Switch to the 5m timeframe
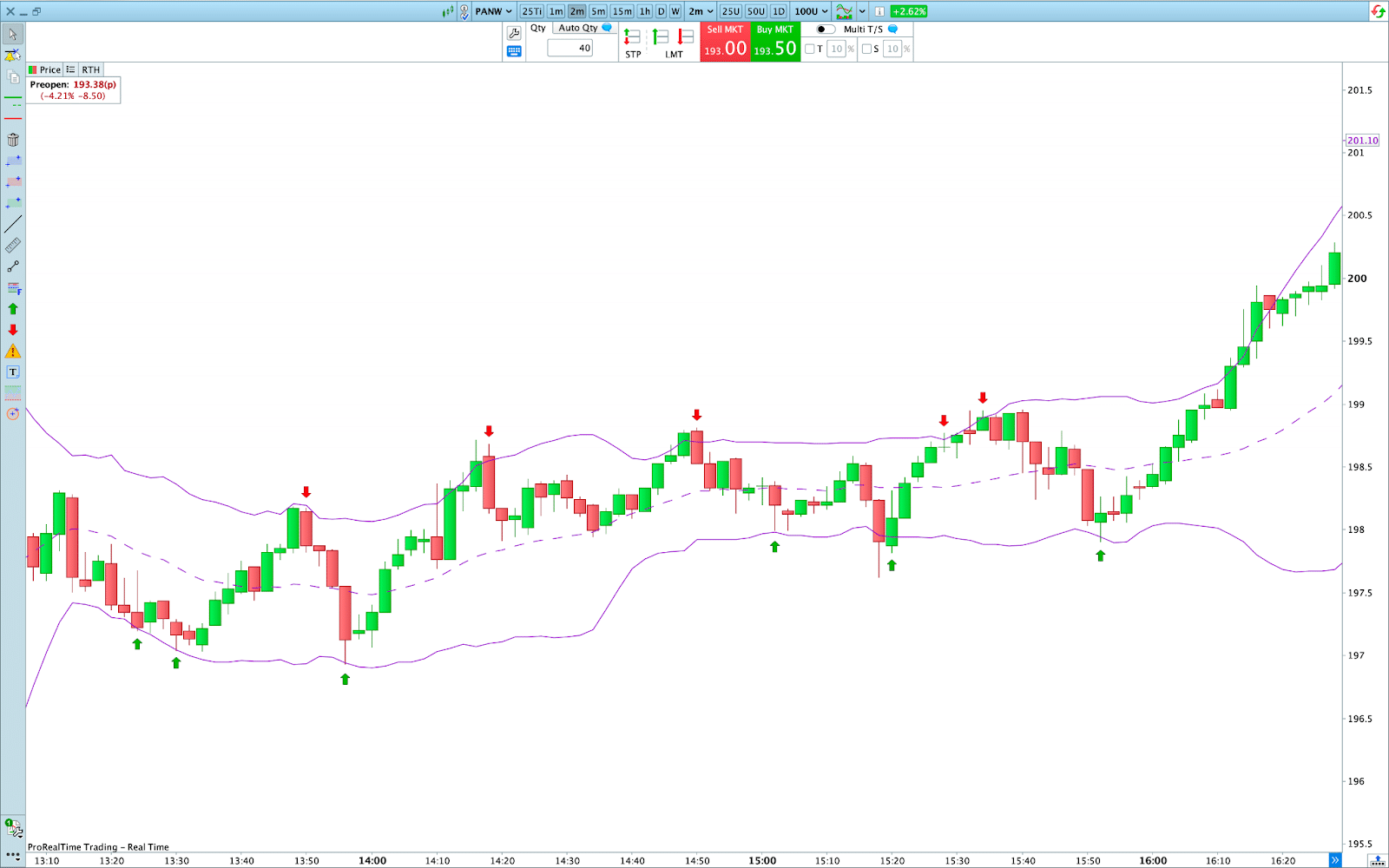Viewport: 1389px width, 868px height. tap(598, 11)
